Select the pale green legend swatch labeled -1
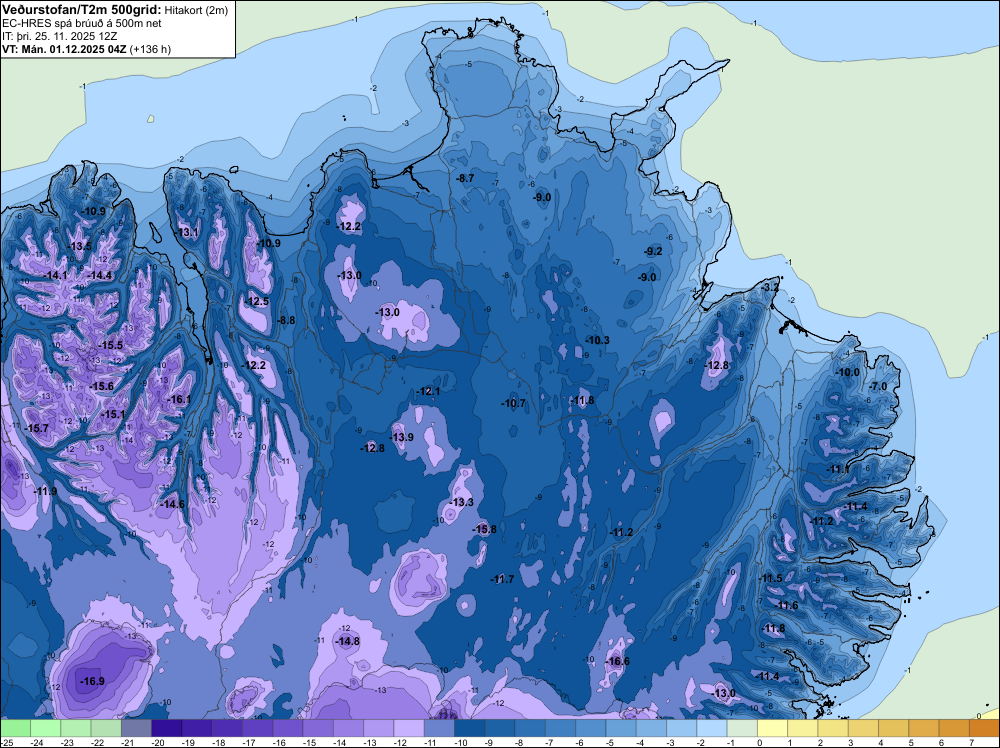 point(742,728)
